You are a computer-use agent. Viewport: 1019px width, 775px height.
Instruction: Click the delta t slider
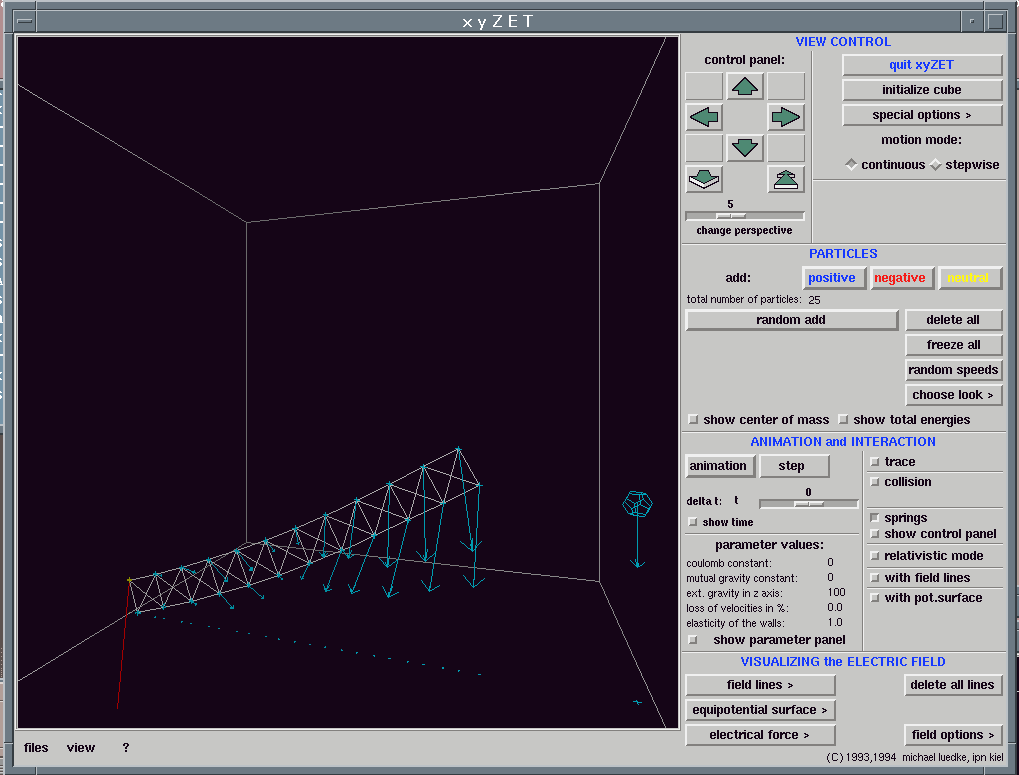(x=808, y=504)
